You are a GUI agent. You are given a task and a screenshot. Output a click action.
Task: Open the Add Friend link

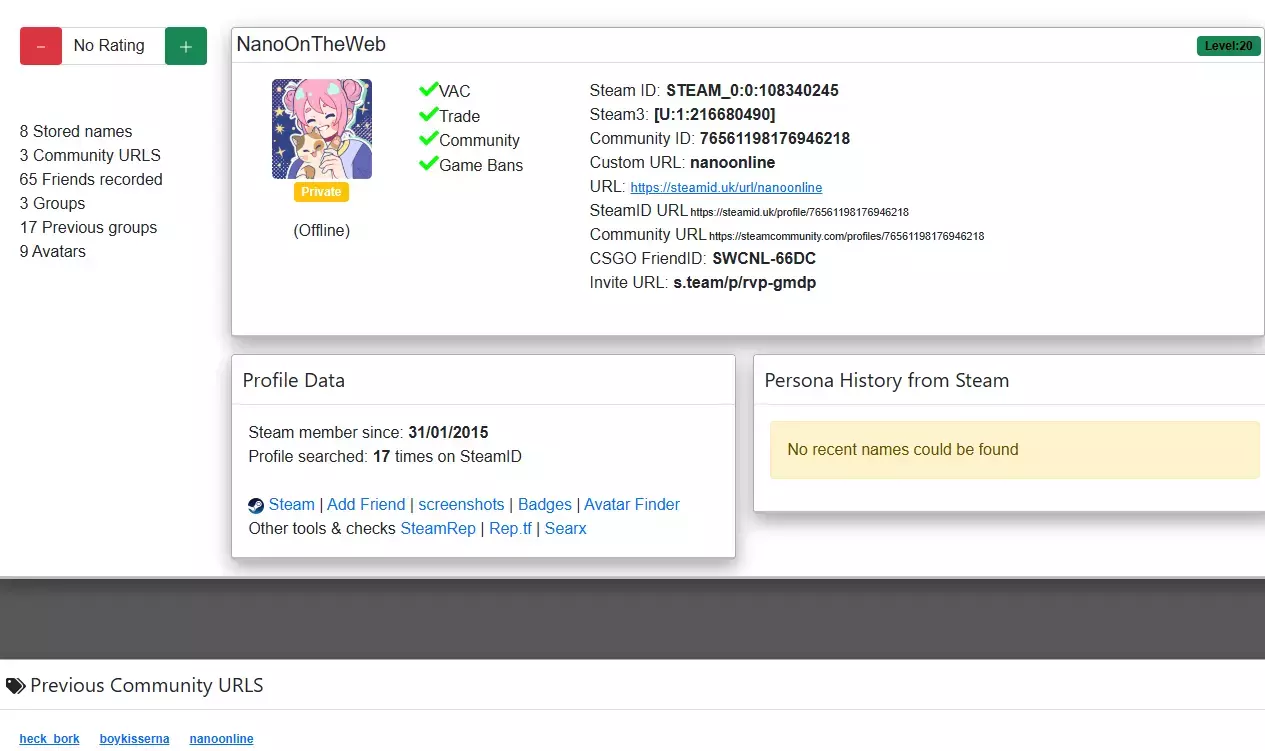click(x=366, y=504)
